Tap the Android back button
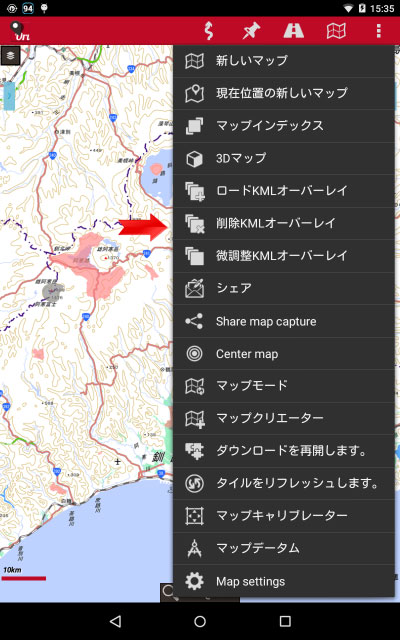Image resolution: width=400 pixels, height=640 pixels. [x=116, y=621]
